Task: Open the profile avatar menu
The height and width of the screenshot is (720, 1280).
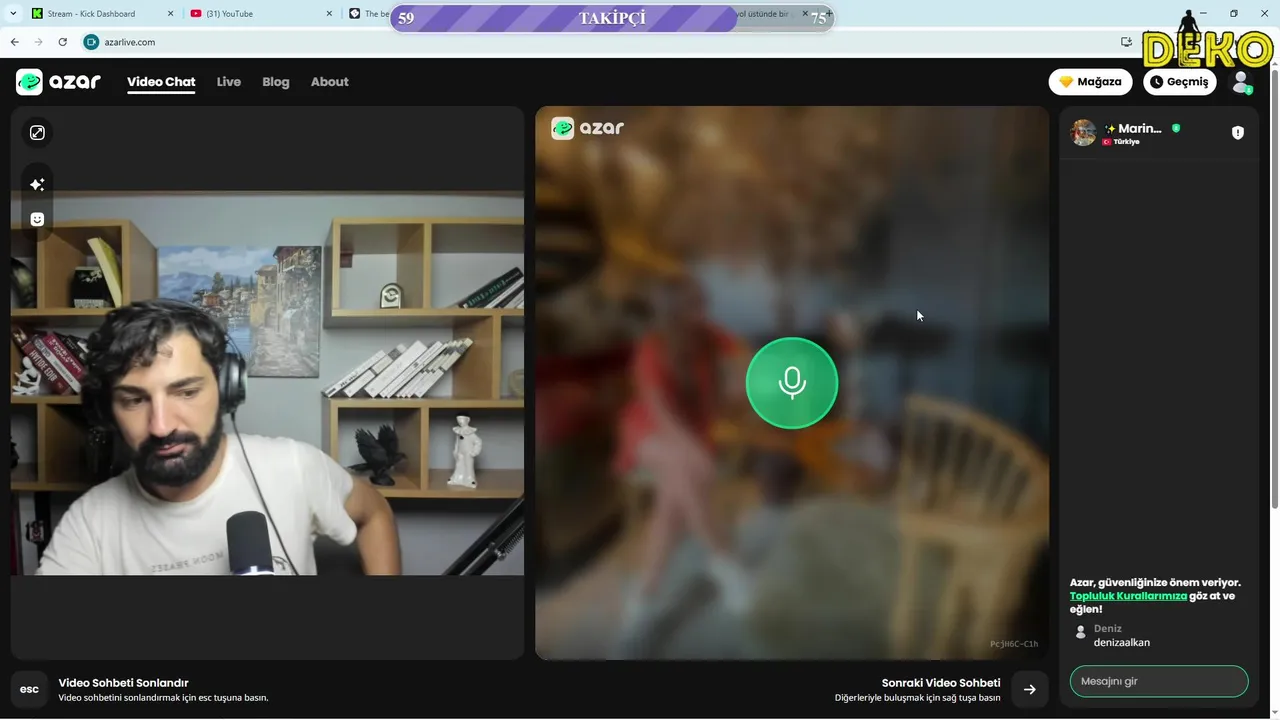Action: pos(1241,82)
